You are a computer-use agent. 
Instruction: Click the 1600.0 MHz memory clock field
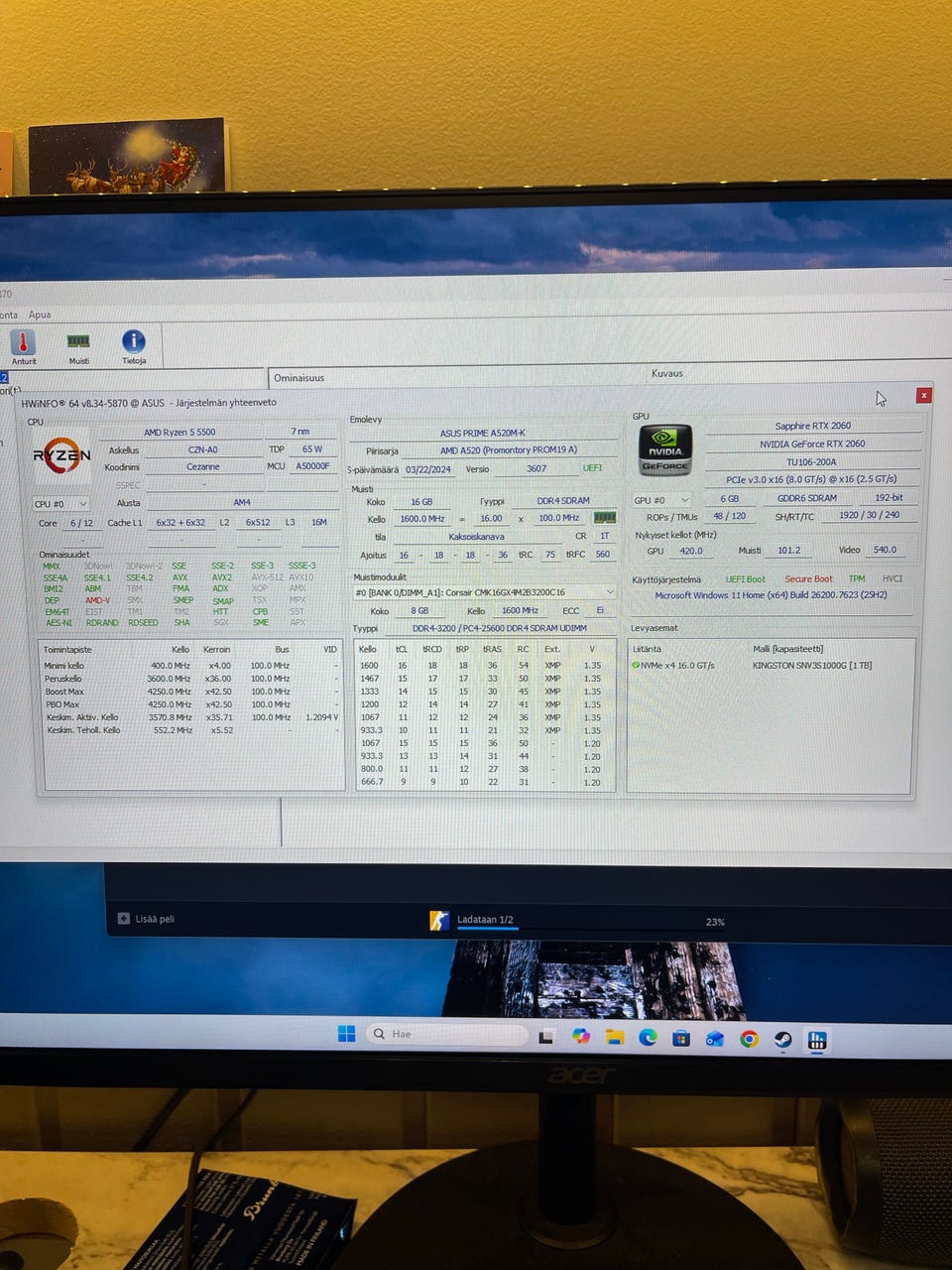pyautogui.click(x=422, y=519)
